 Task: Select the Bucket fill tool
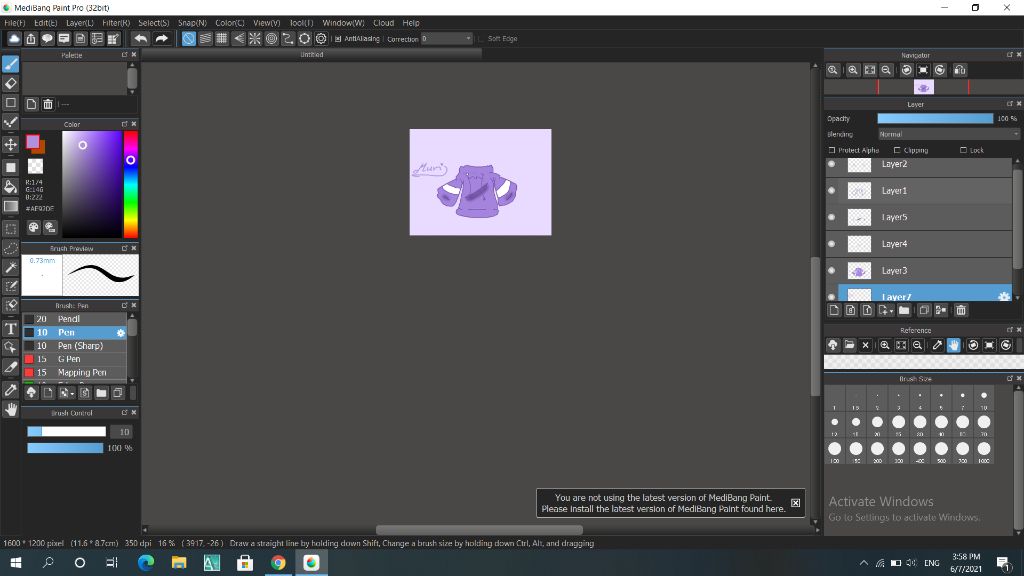pos(10,187)
